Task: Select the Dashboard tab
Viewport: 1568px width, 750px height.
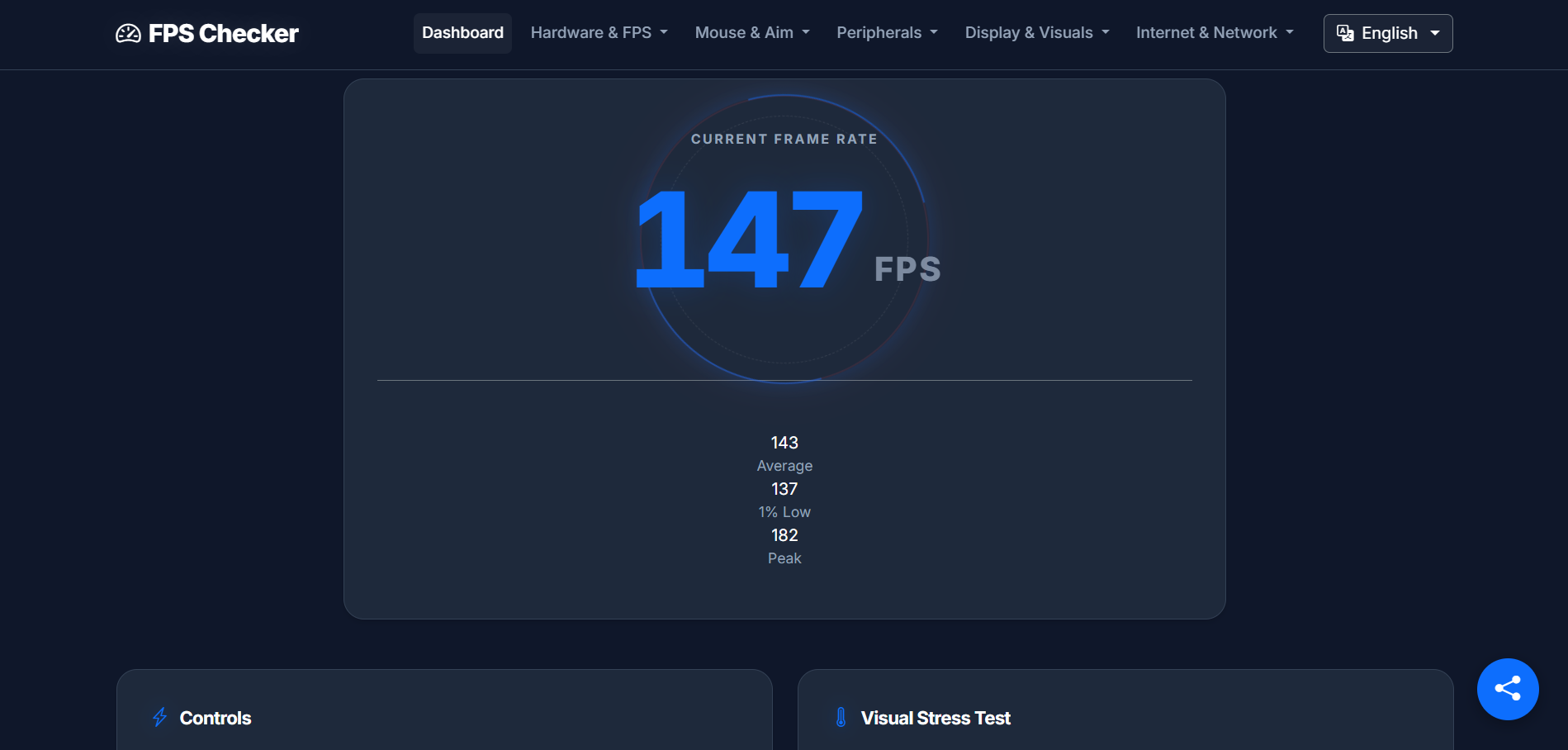Action: coord(462,32)
